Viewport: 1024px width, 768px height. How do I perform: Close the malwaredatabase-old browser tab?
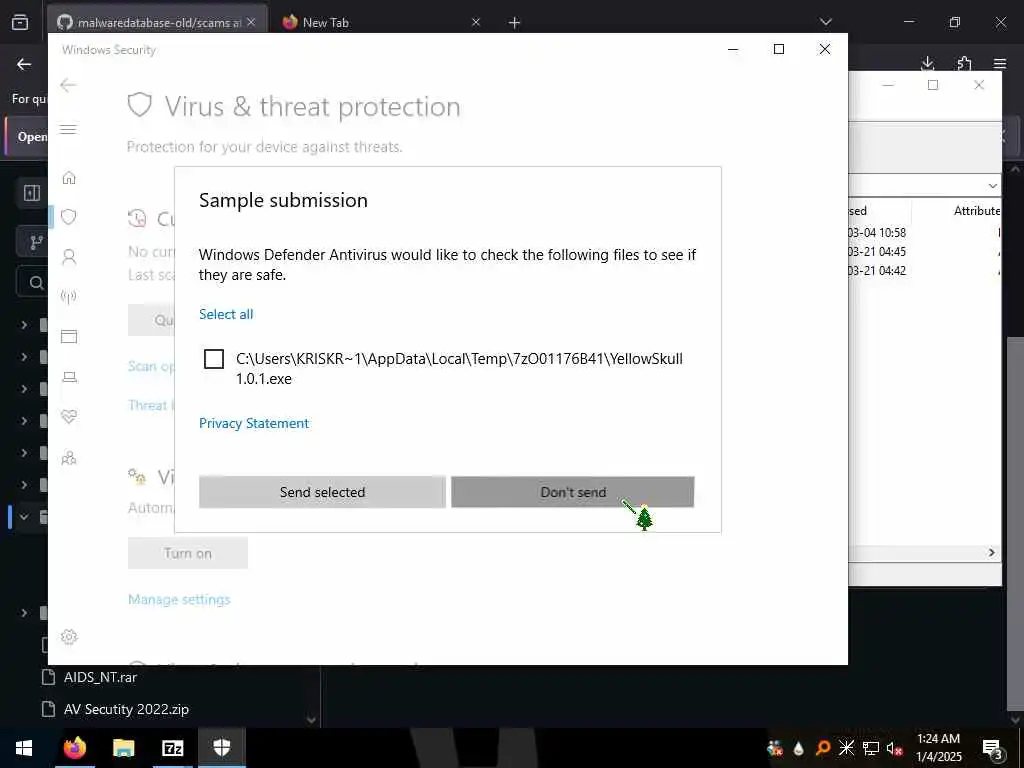(251, 22)
